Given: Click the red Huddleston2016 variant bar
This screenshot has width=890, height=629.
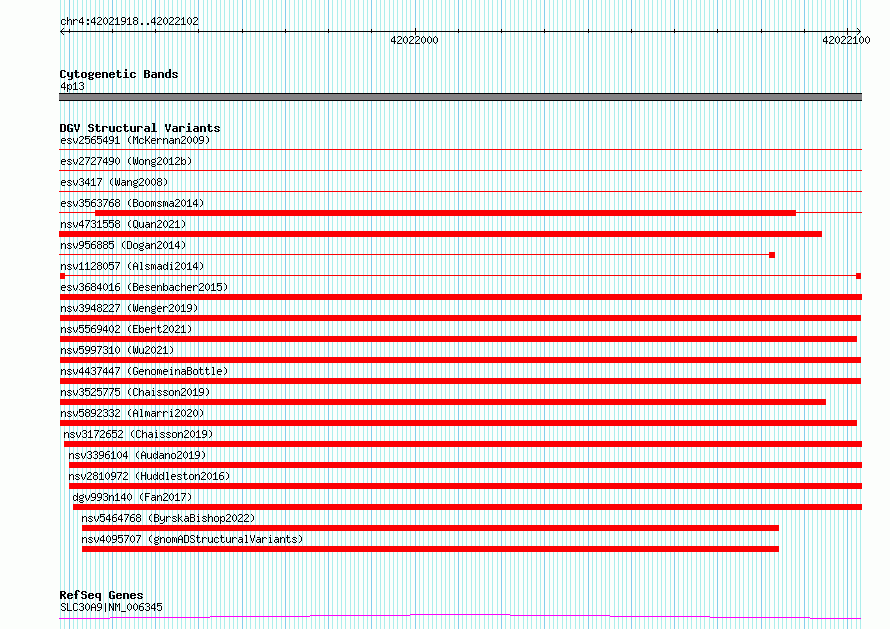Looking at the screenshot, I should tap(465, 486).
